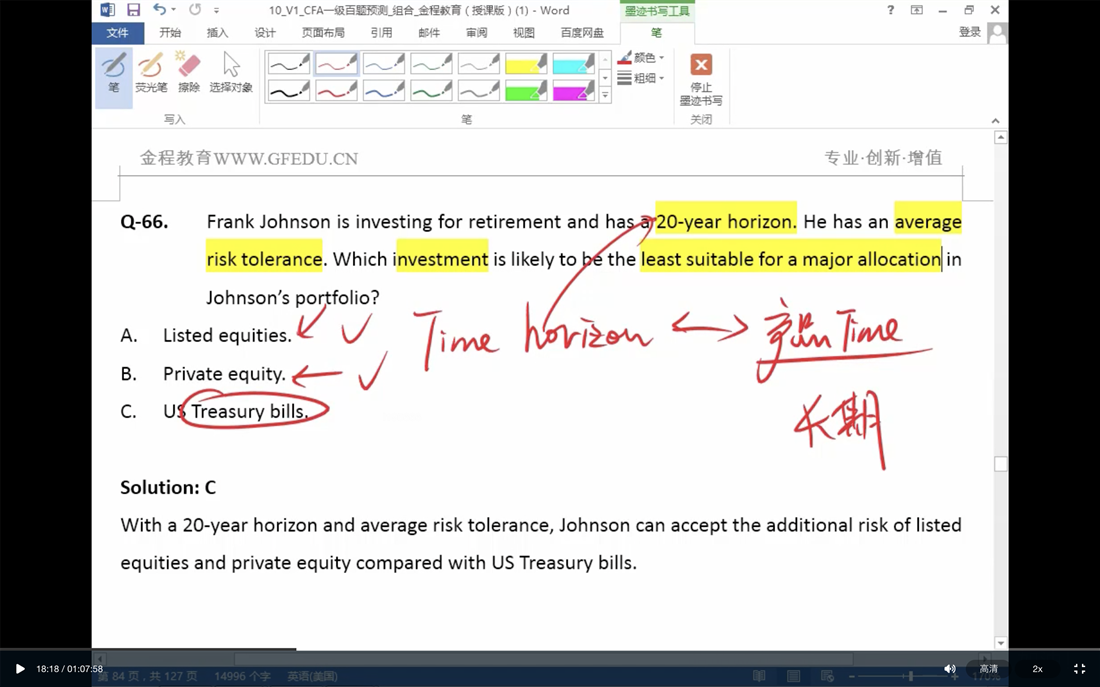Viewport: 1100px width, 687px height.
Task: Open the 文件 file menu
Action: (x=117, y=33)
